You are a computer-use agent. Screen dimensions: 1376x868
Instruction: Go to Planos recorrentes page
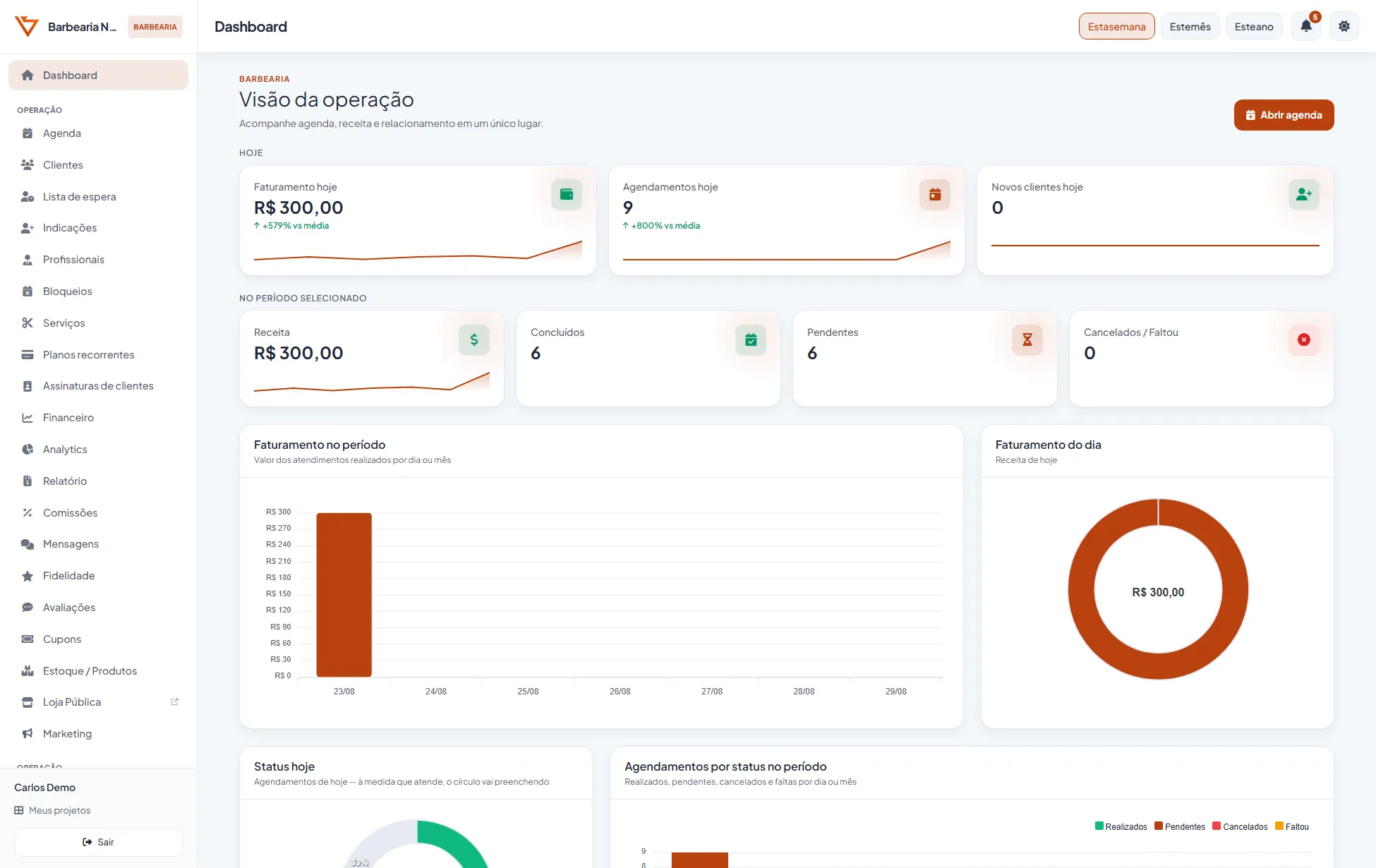[98, 355]
